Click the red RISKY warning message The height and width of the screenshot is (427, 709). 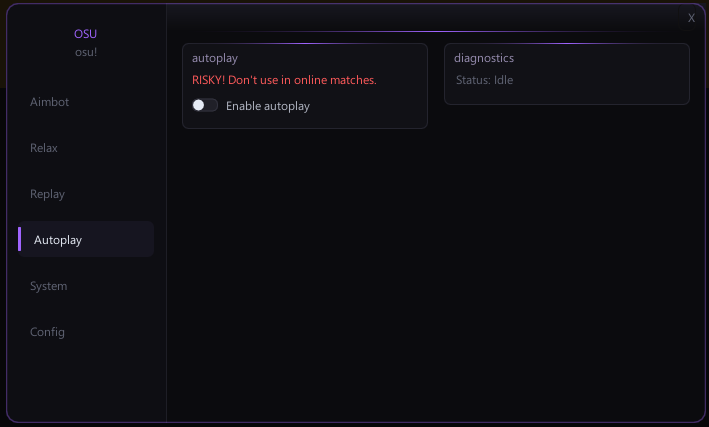click(x=284, y=80)
